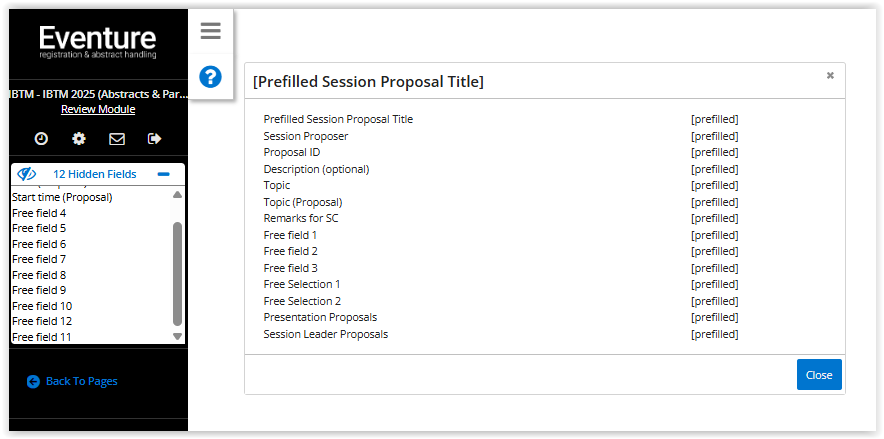Open the Review Module link
884x439 pixels.
98,109
